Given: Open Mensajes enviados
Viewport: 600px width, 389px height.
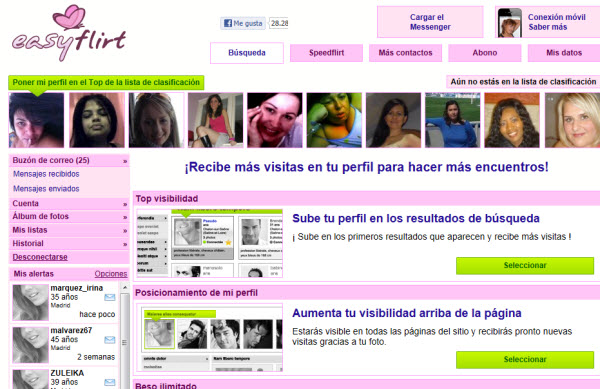Looking at the screenshot, I should (x=46, y=189).
